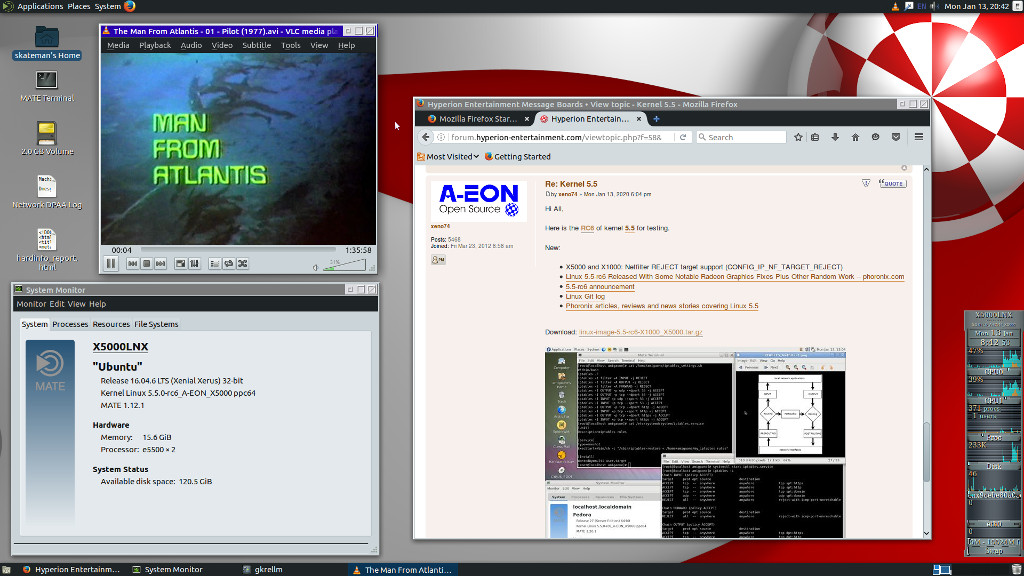Open Phoronix articles on Linux 5.5
This screenshot has width=1024, height=576.
coord(662,306)
